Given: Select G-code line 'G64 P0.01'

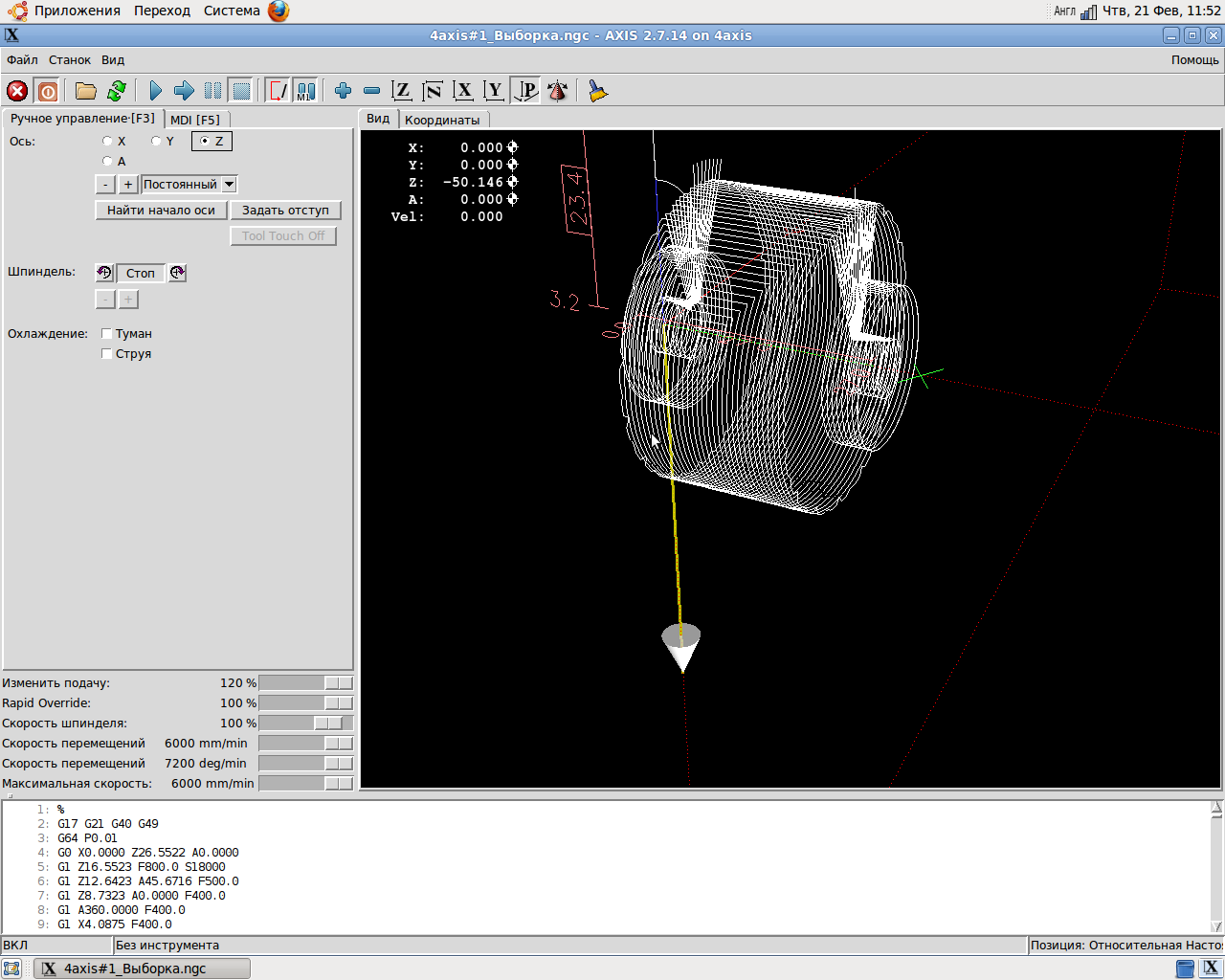Looking at the screenshot, I should click(x=87, y=838).
